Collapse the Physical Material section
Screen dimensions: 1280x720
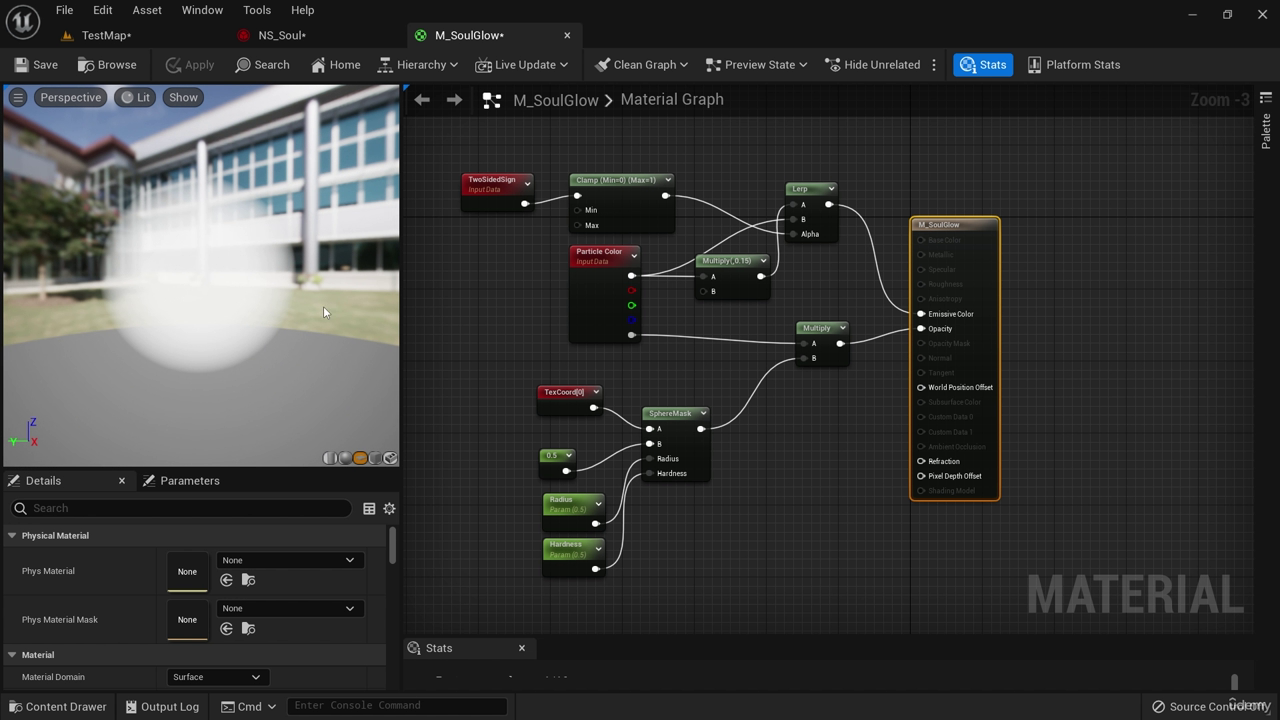tap(12, 536)
